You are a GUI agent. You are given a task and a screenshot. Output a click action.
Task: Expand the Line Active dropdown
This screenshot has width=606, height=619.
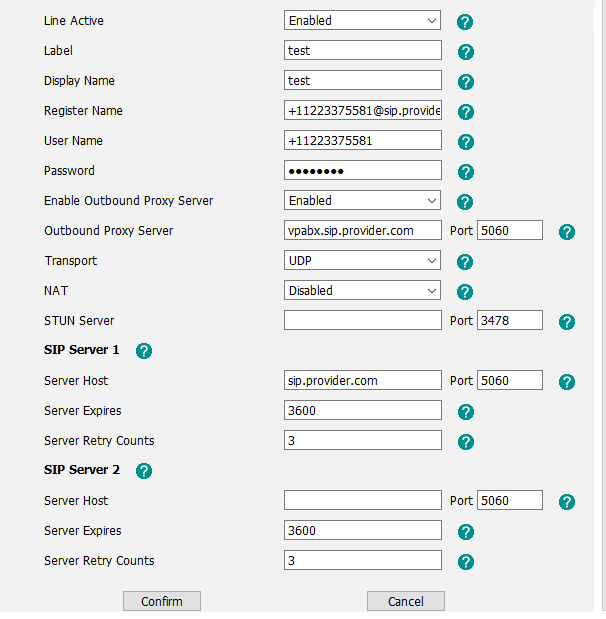[362, 20]
